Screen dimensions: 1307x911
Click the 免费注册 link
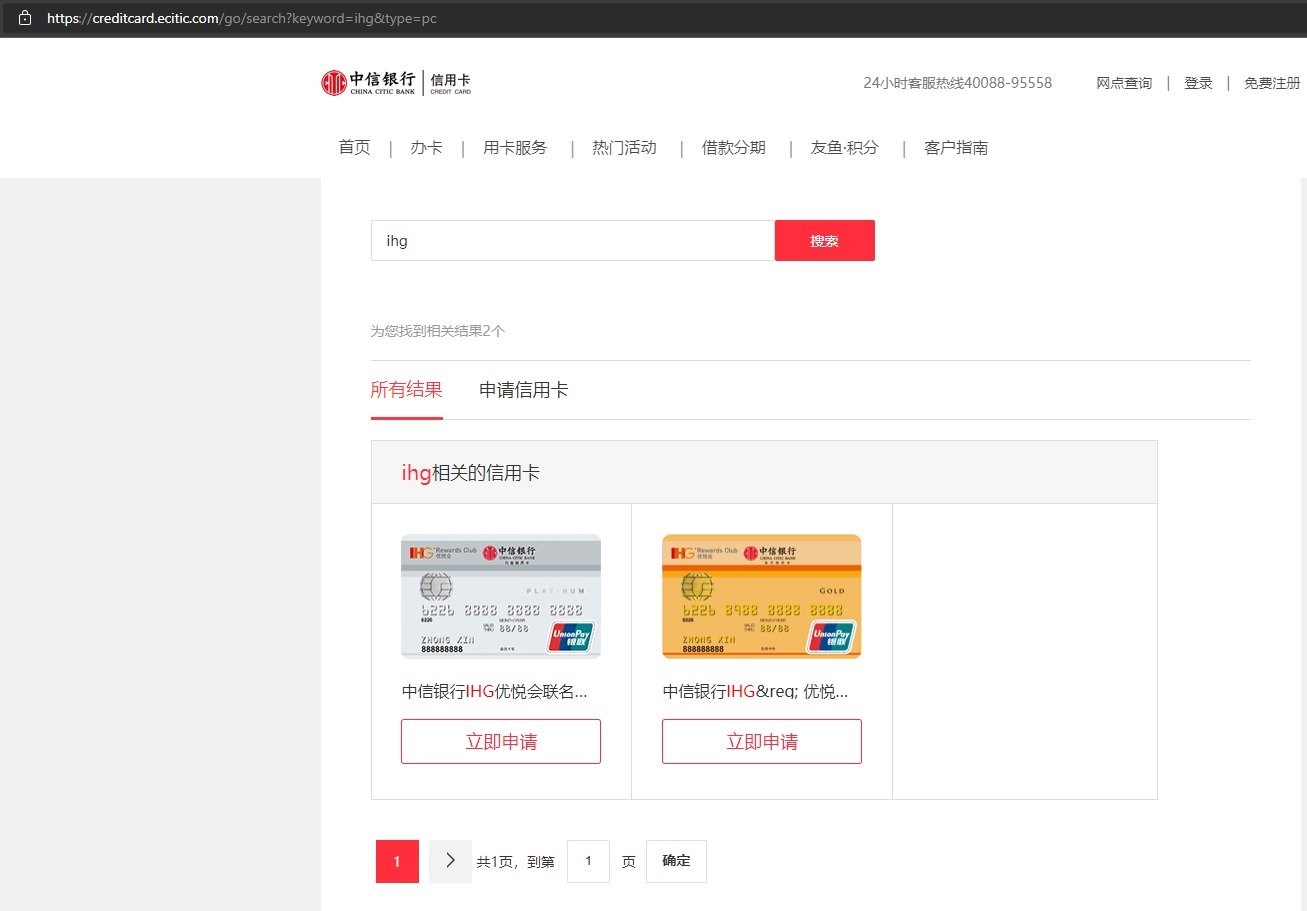point(1272,83)
